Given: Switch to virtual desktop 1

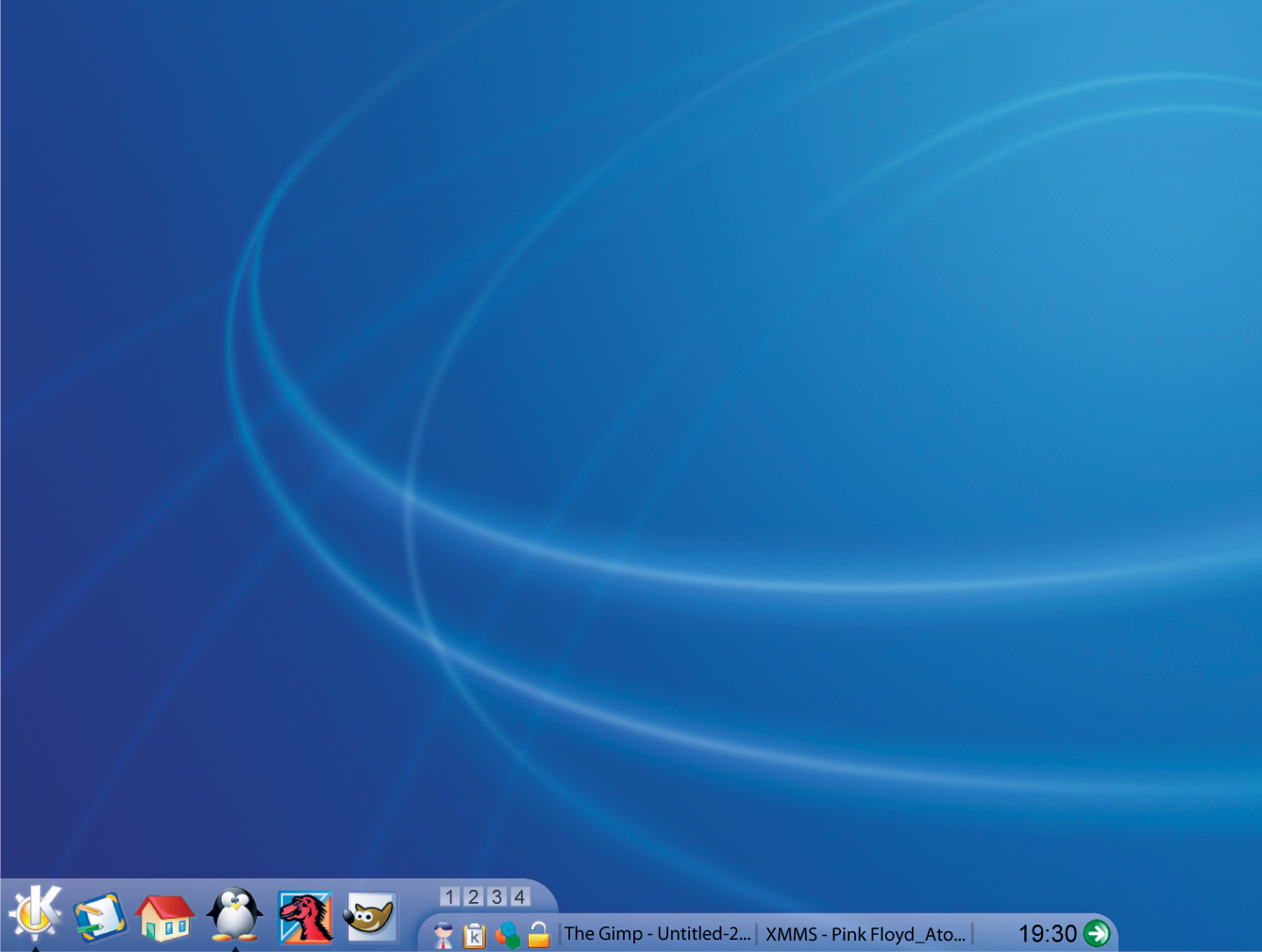Looking at the screenshot, I should tap(450, 896).
